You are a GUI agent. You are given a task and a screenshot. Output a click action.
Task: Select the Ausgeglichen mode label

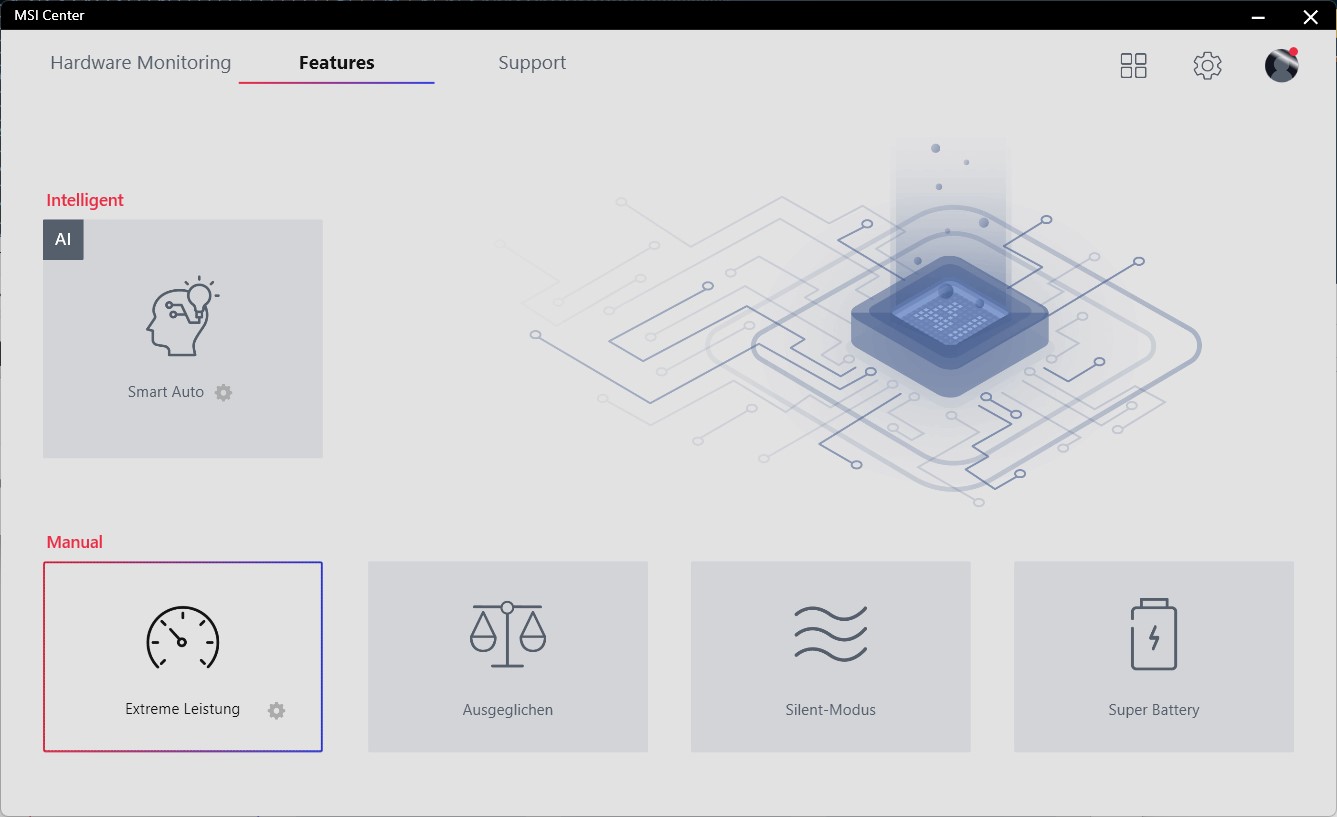point(508,710)
